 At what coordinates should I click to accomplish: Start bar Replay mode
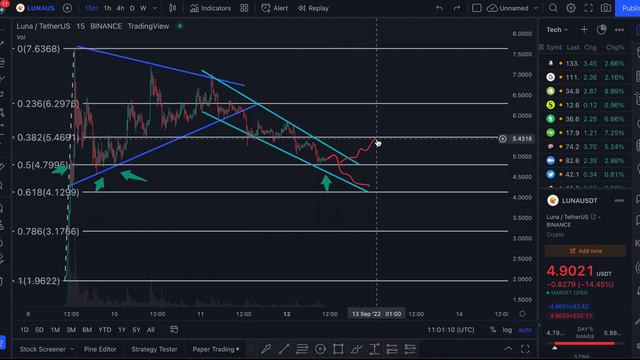(x=313, y=8)
